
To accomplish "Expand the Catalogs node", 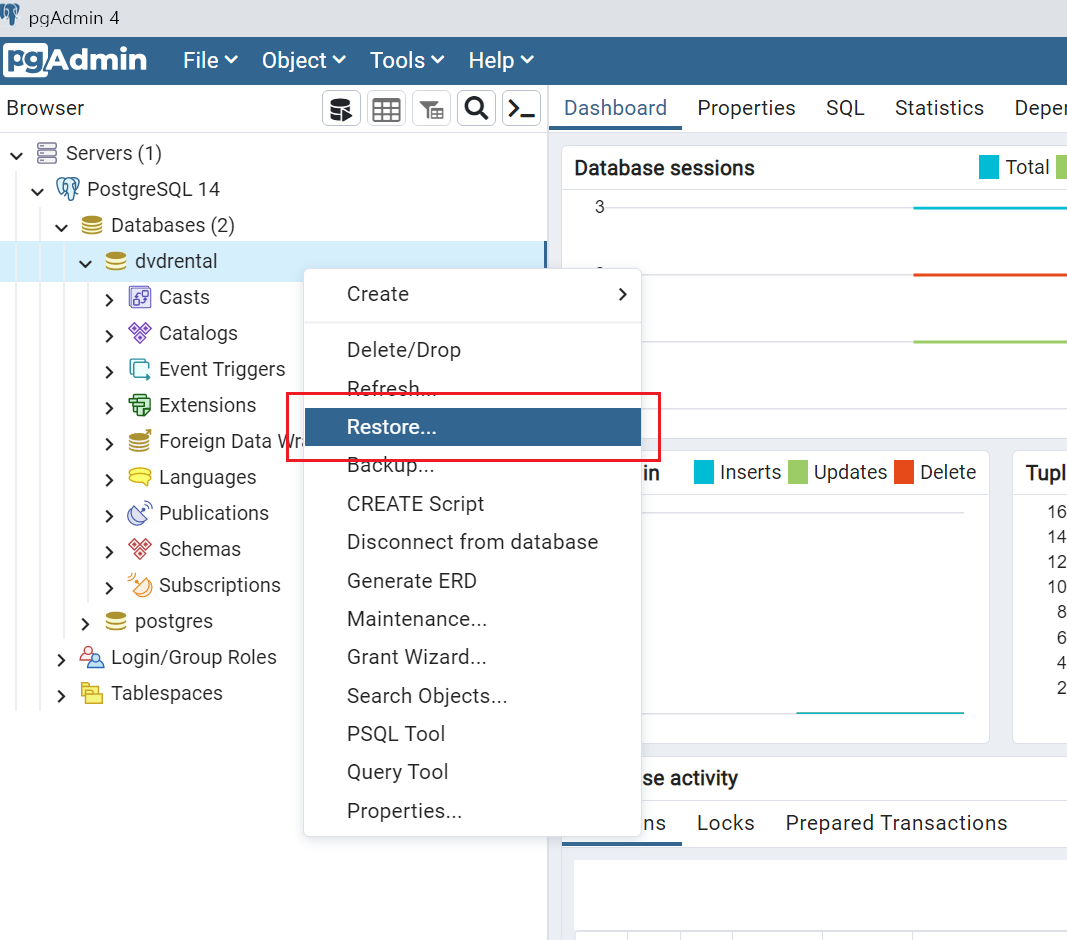I will pyautogui.click(x=109, y=336).
